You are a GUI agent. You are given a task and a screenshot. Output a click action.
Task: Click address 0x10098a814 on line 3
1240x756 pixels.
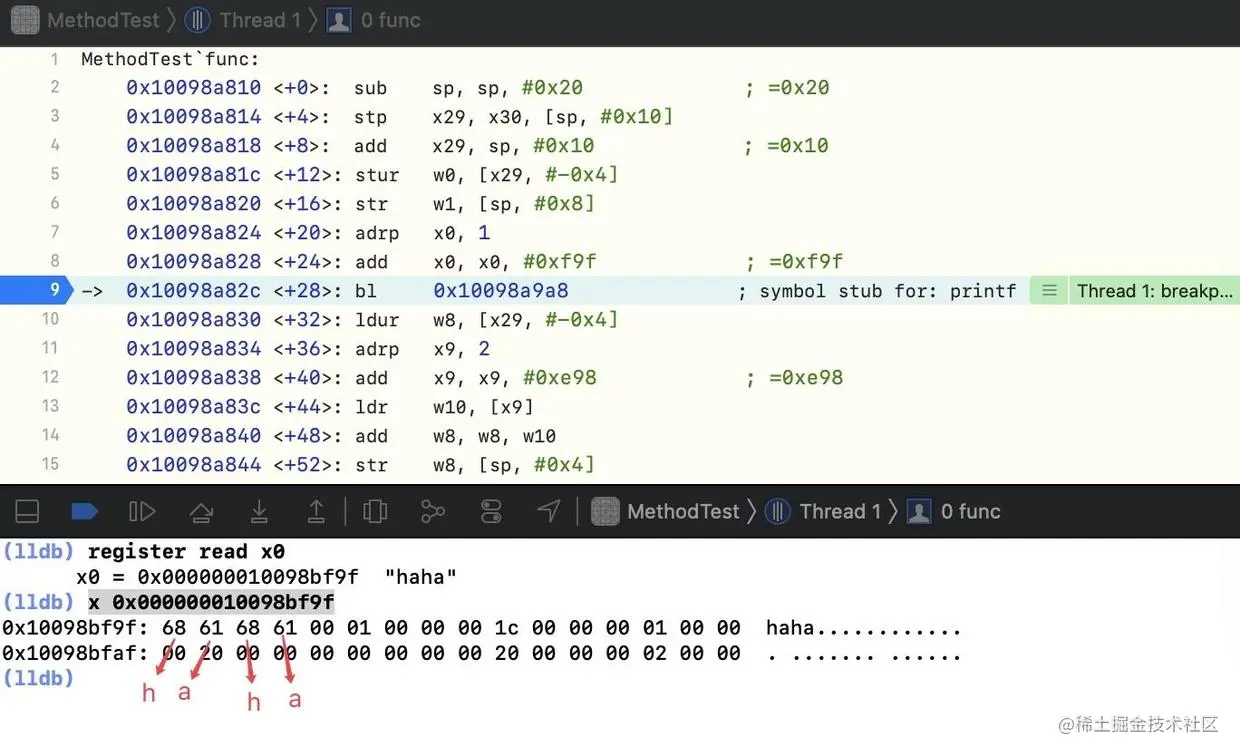(x=193, y=117)
